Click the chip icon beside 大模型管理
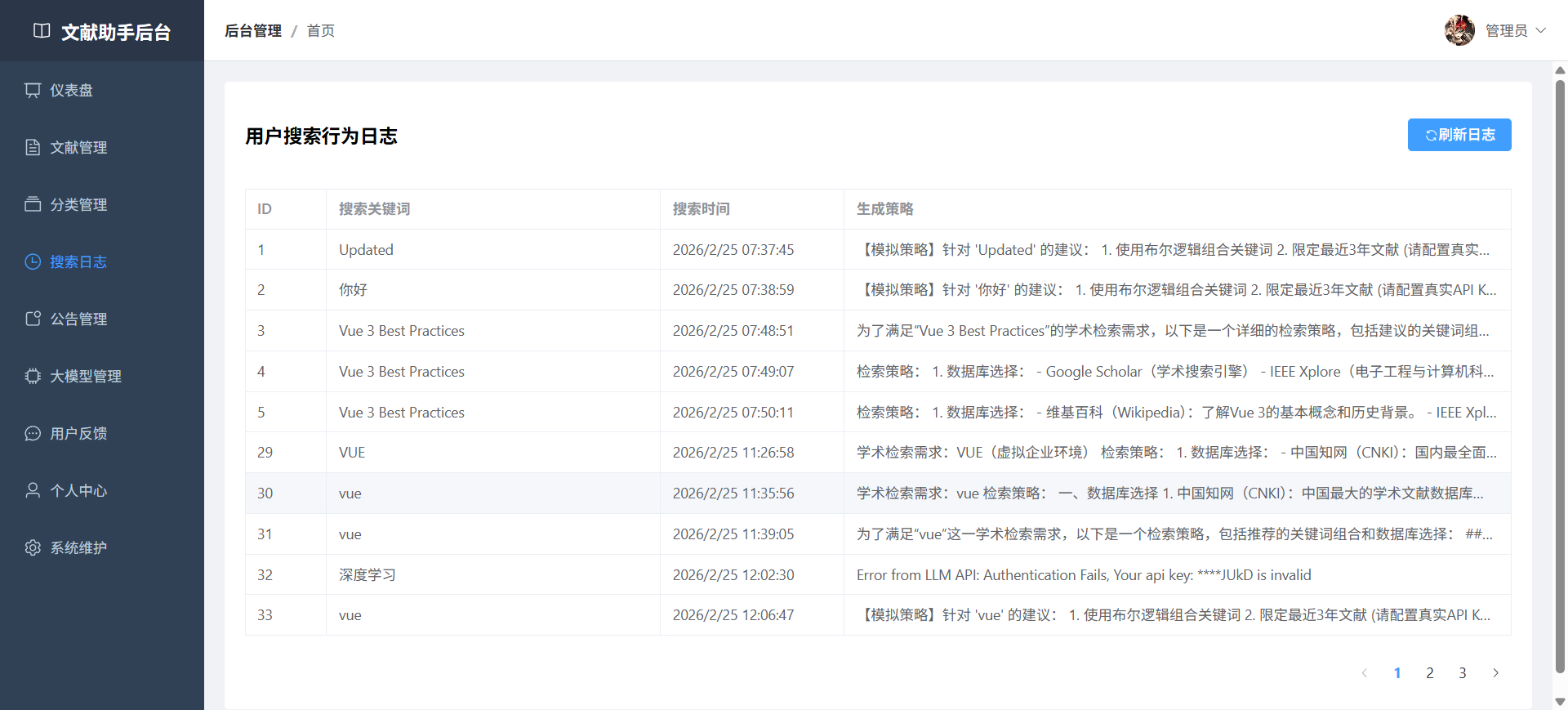1568x710 pixels. coord(33,376)
